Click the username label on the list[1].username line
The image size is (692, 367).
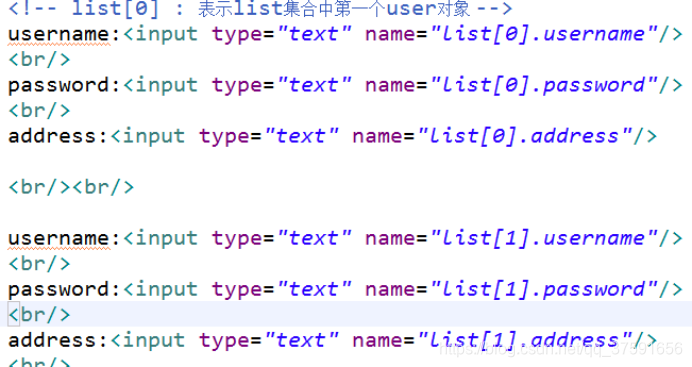[59, 239]
